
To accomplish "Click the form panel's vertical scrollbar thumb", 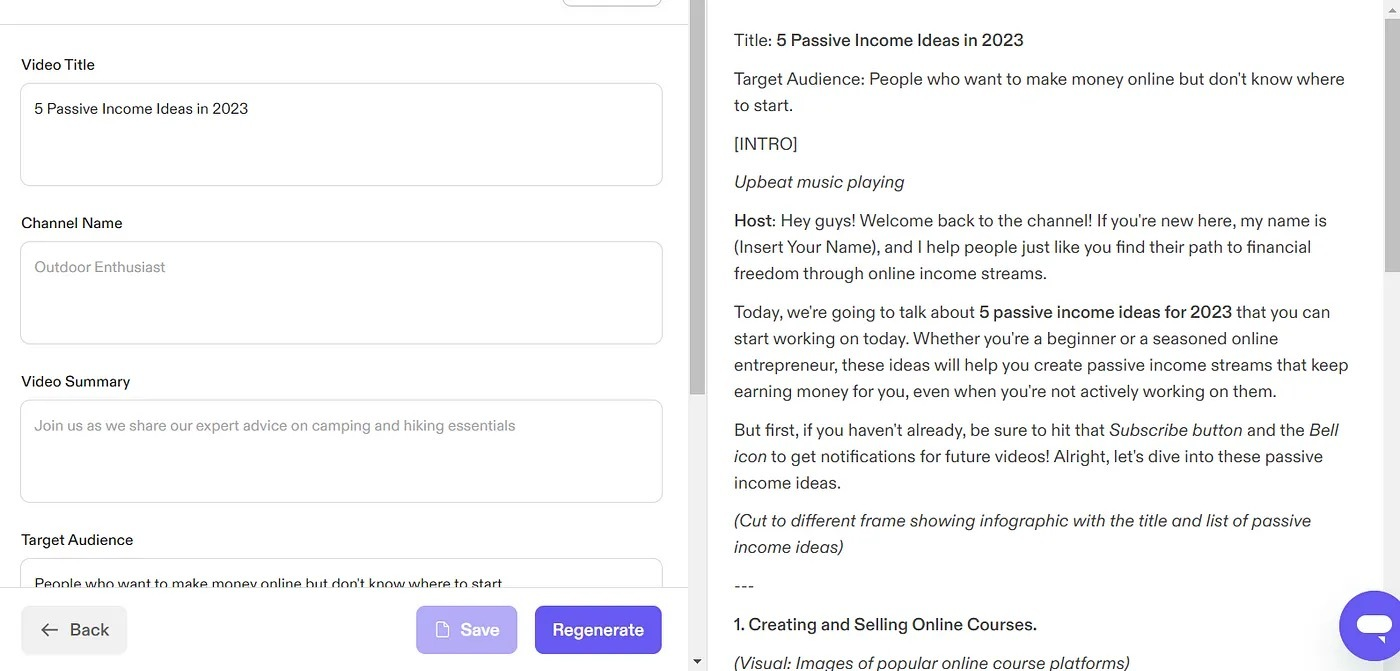I will point(697,197).
